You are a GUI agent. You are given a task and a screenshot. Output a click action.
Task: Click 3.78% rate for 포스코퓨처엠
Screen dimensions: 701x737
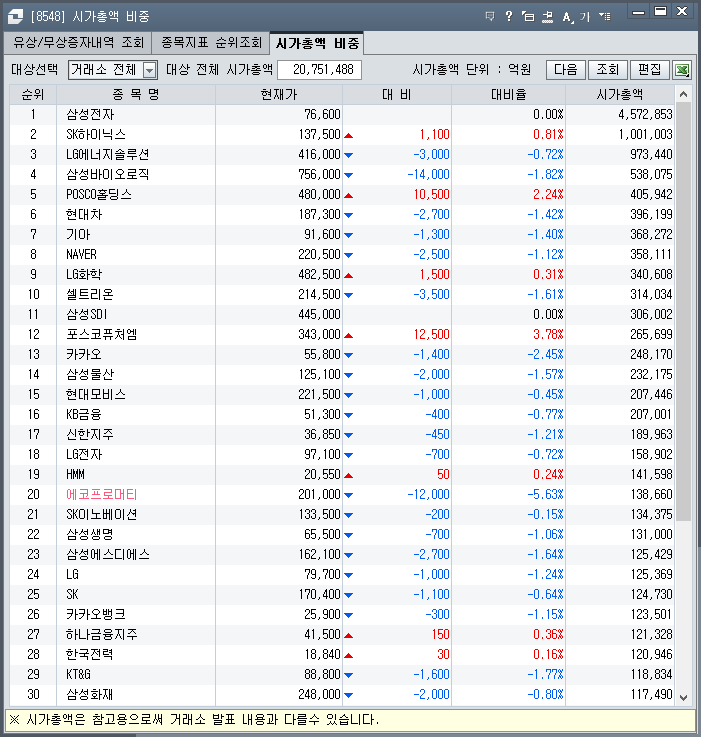pyautogui.click(x=548, y=335)
